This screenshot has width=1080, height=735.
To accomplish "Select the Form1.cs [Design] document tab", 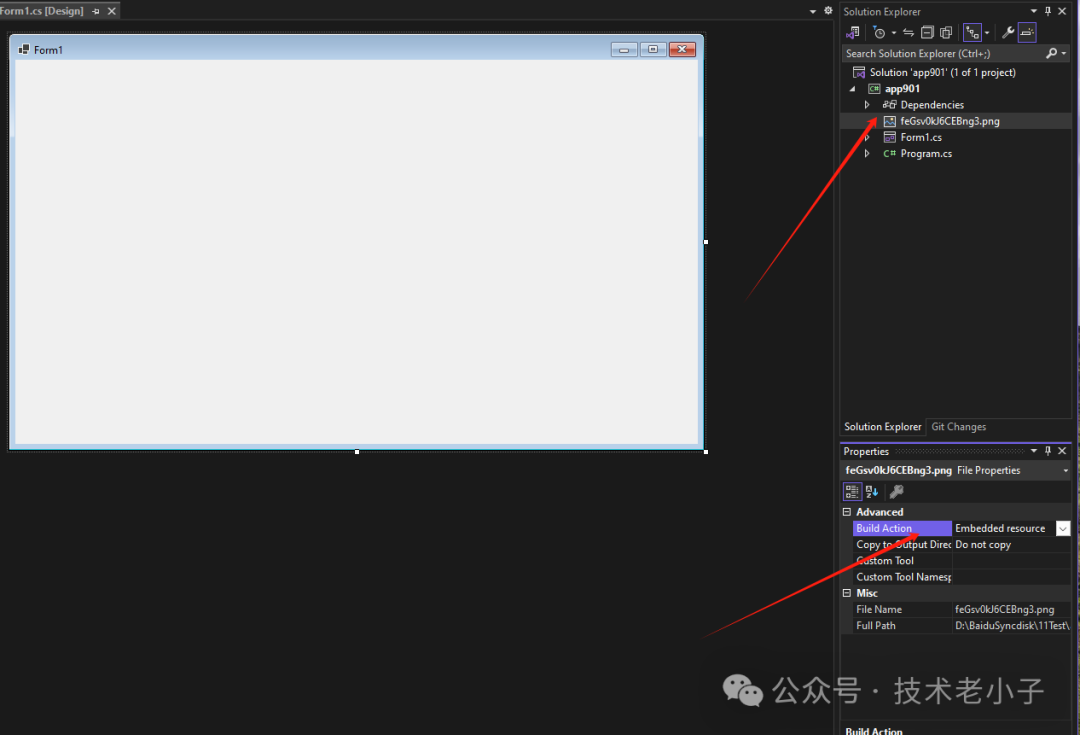I will (43, 11).
